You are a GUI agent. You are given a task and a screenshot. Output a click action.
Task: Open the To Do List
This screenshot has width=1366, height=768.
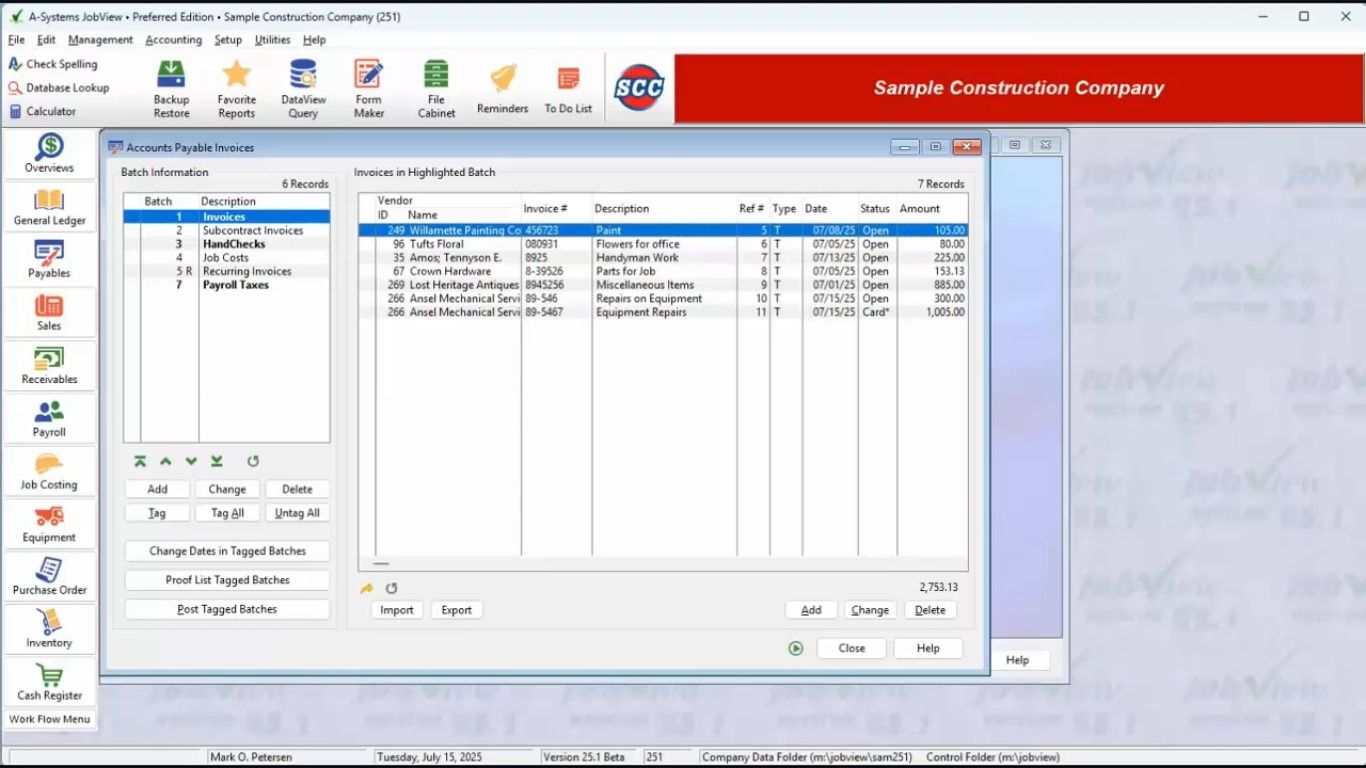point(568,88)
